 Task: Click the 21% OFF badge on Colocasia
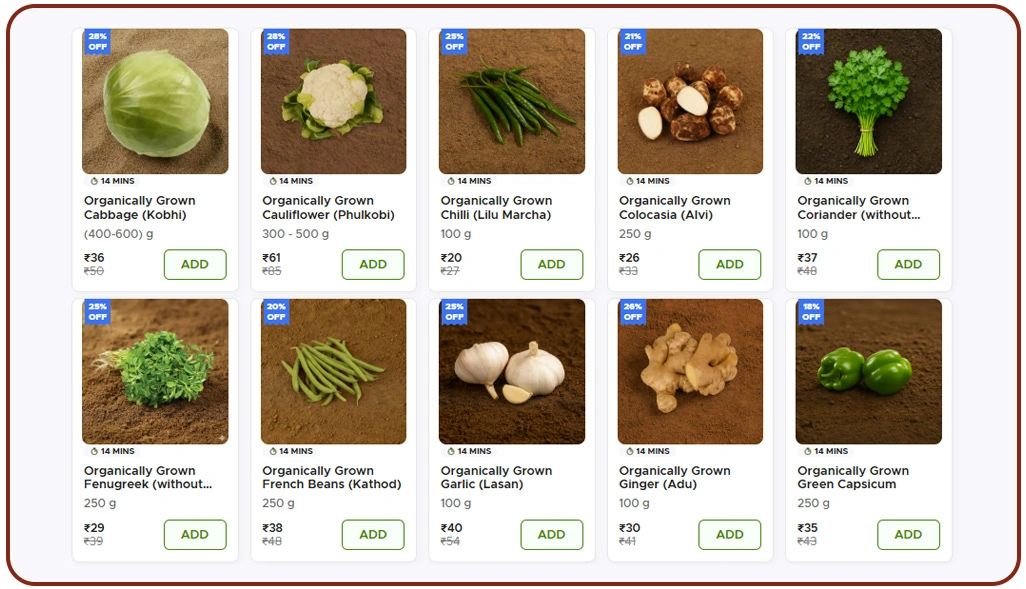[x=632, y=42]
